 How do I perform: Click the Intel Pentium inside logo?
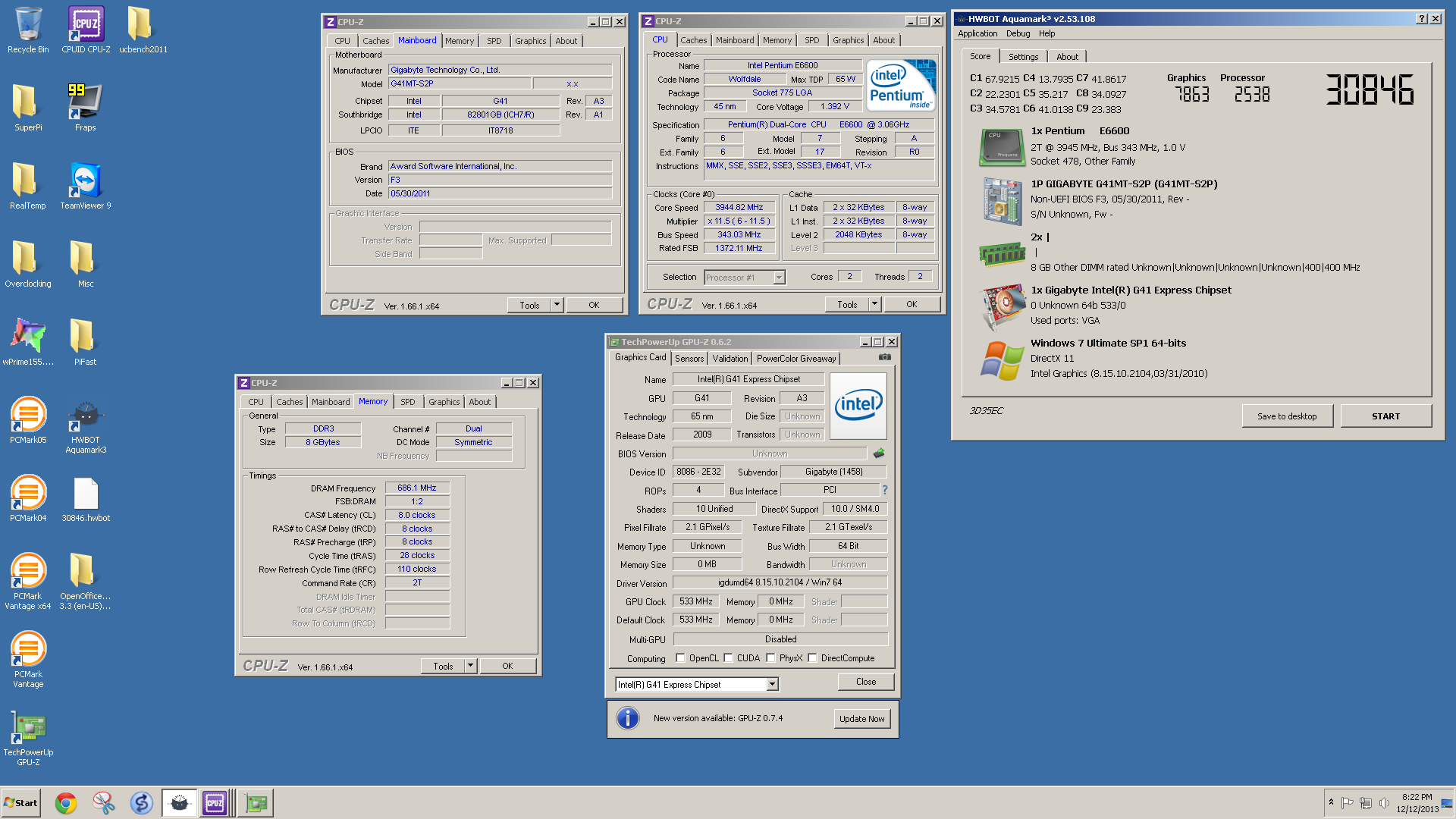click(900, 85)
